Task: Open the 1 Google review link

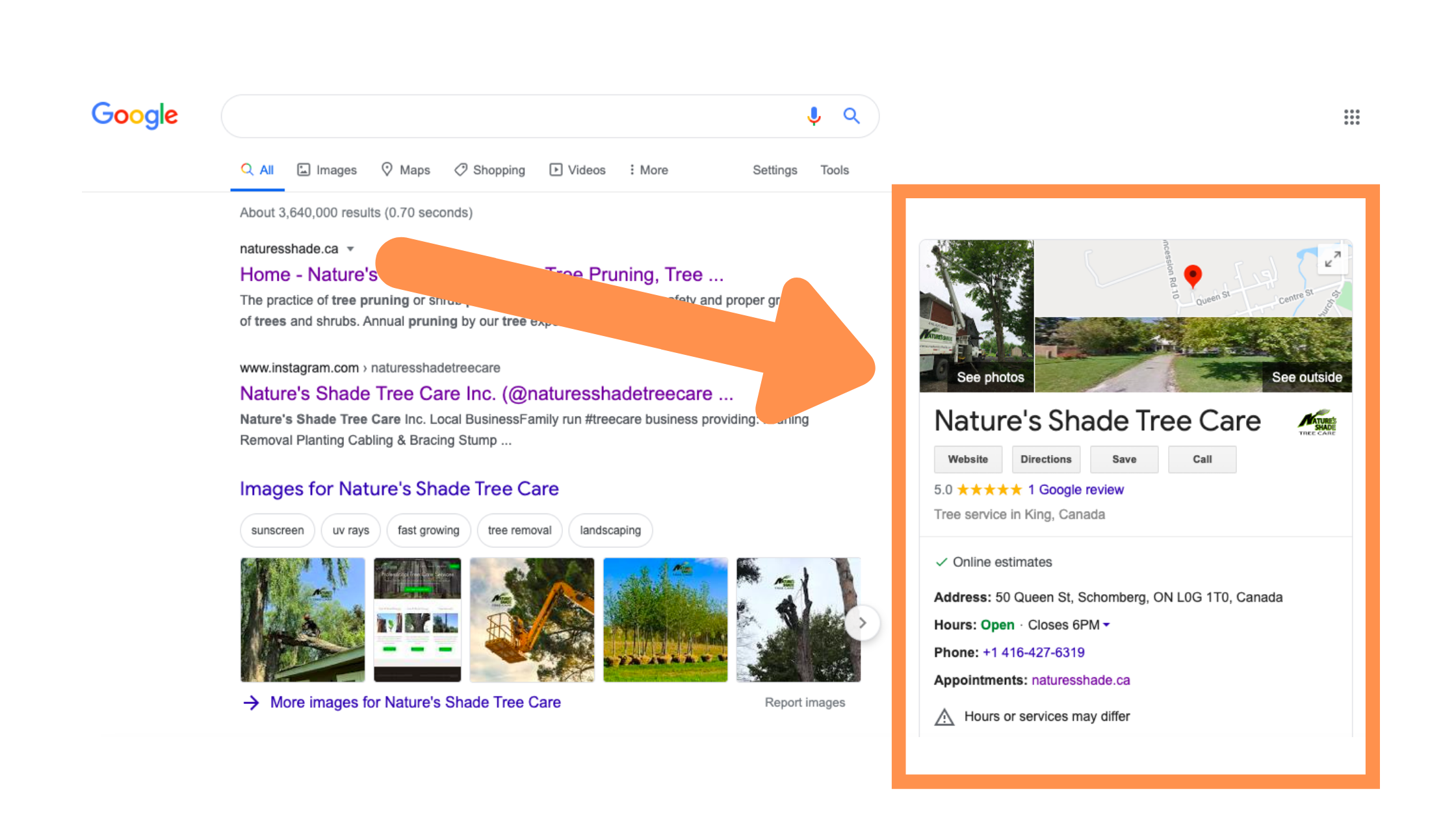Action: pyautogui.click(x=1075, y=490)
